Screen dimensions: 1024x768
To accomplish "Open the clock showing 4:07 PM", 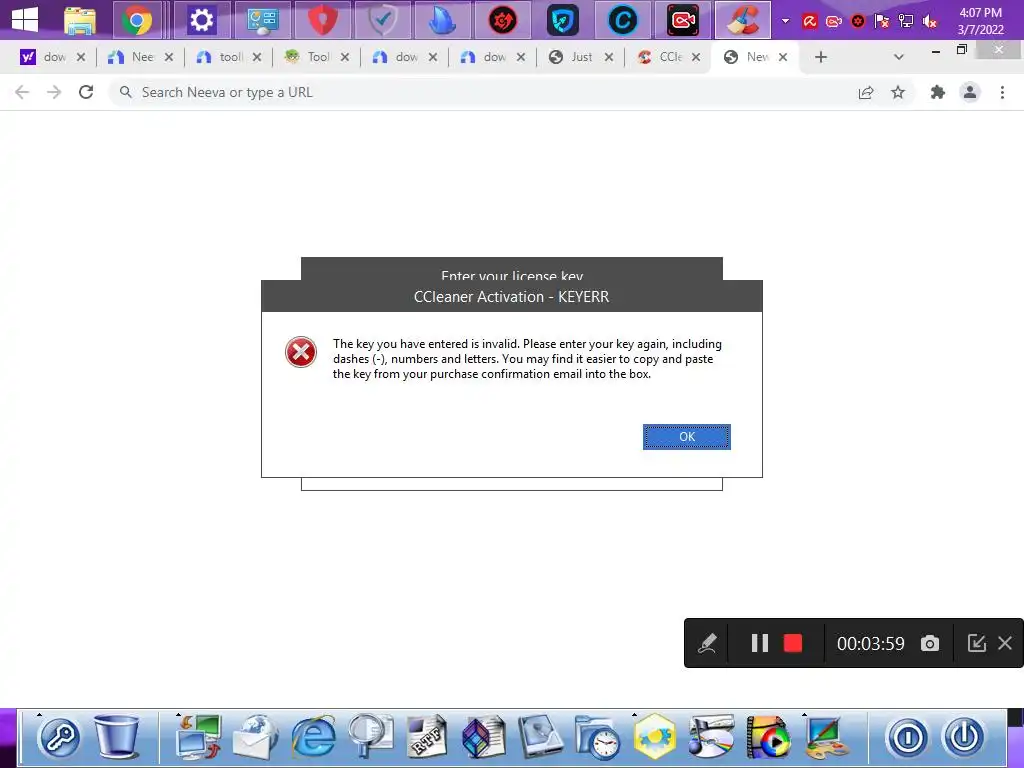I will (980, 21).
